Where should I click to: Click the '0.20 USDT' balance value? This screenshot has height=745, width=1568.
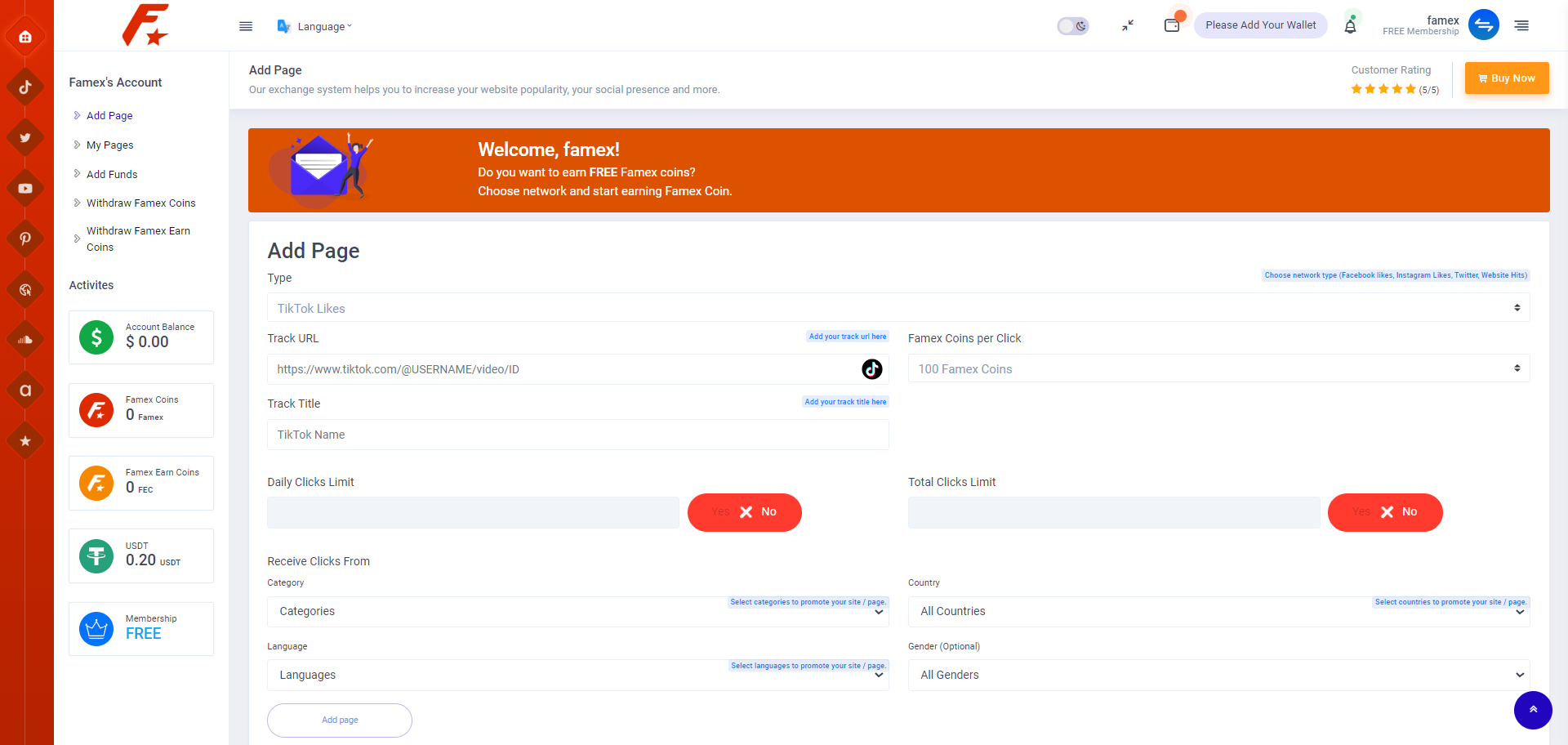(153, 560)
